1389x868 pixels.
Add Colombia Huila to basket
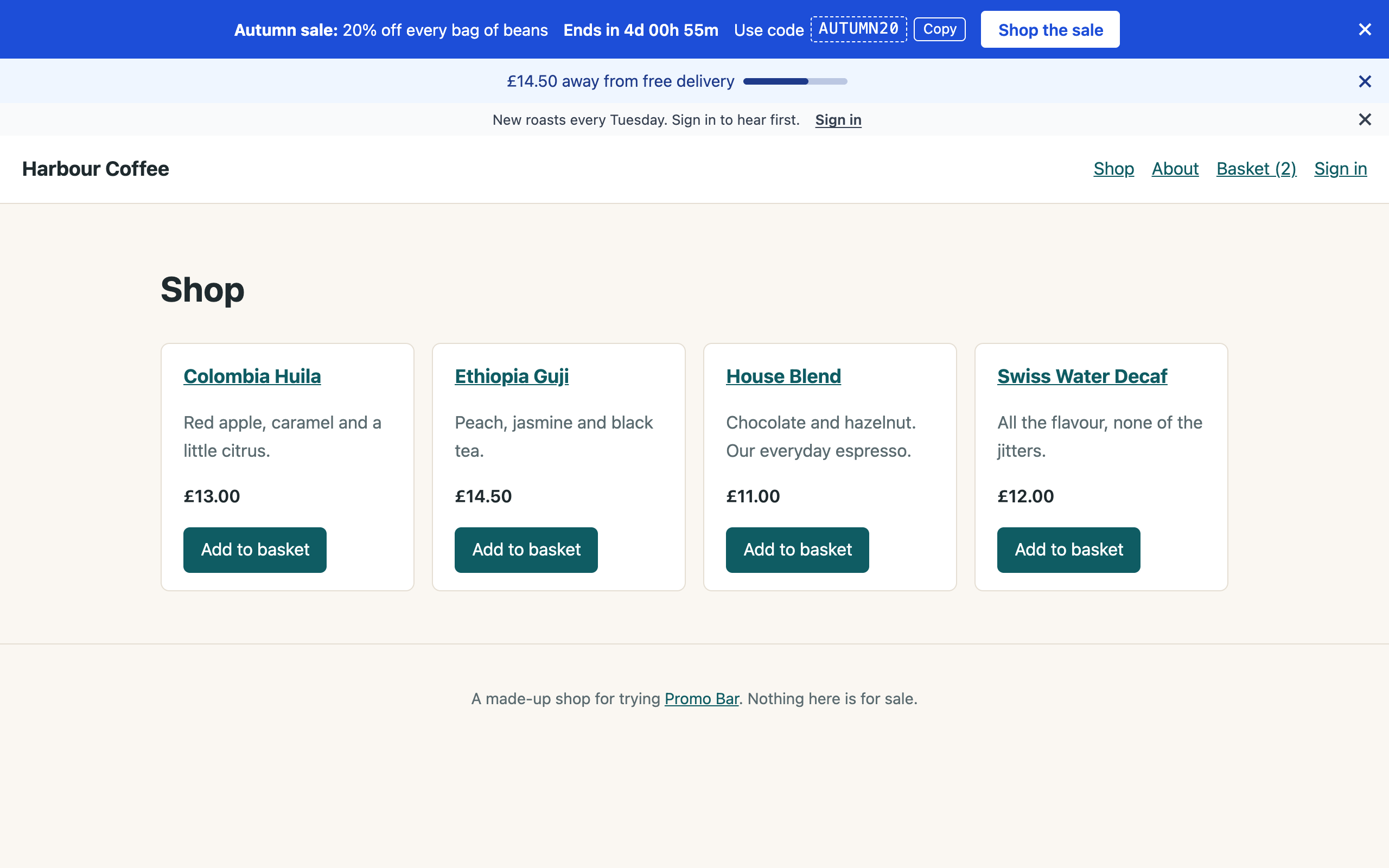[x=255, y=550]
